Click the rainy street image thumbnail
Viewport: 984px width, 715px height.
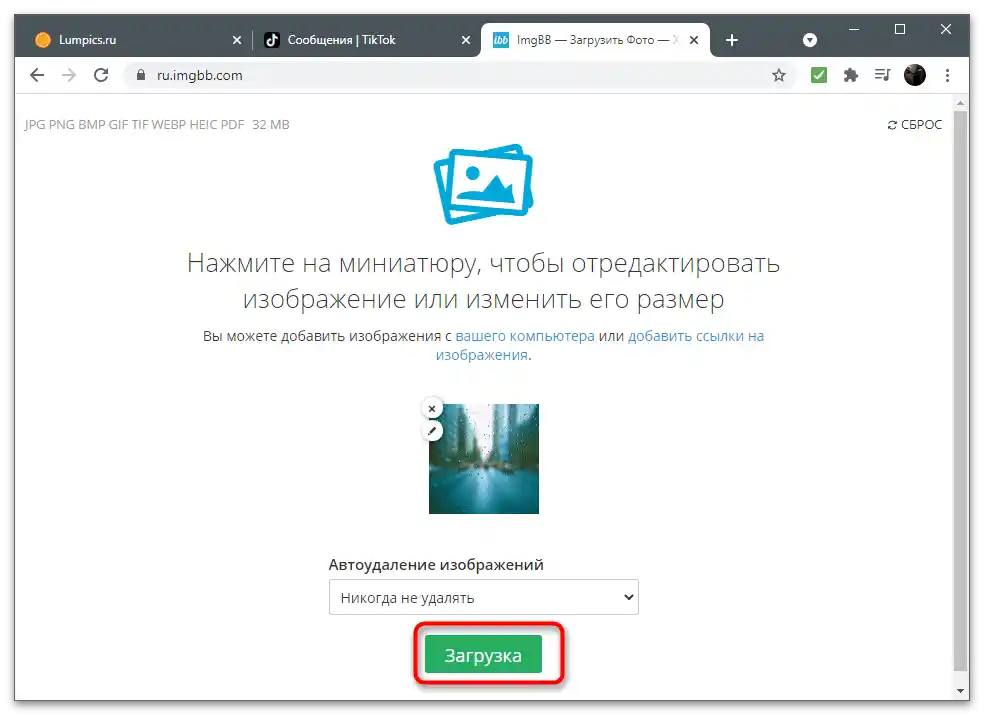pyautogui.click(x=484, y=459)
